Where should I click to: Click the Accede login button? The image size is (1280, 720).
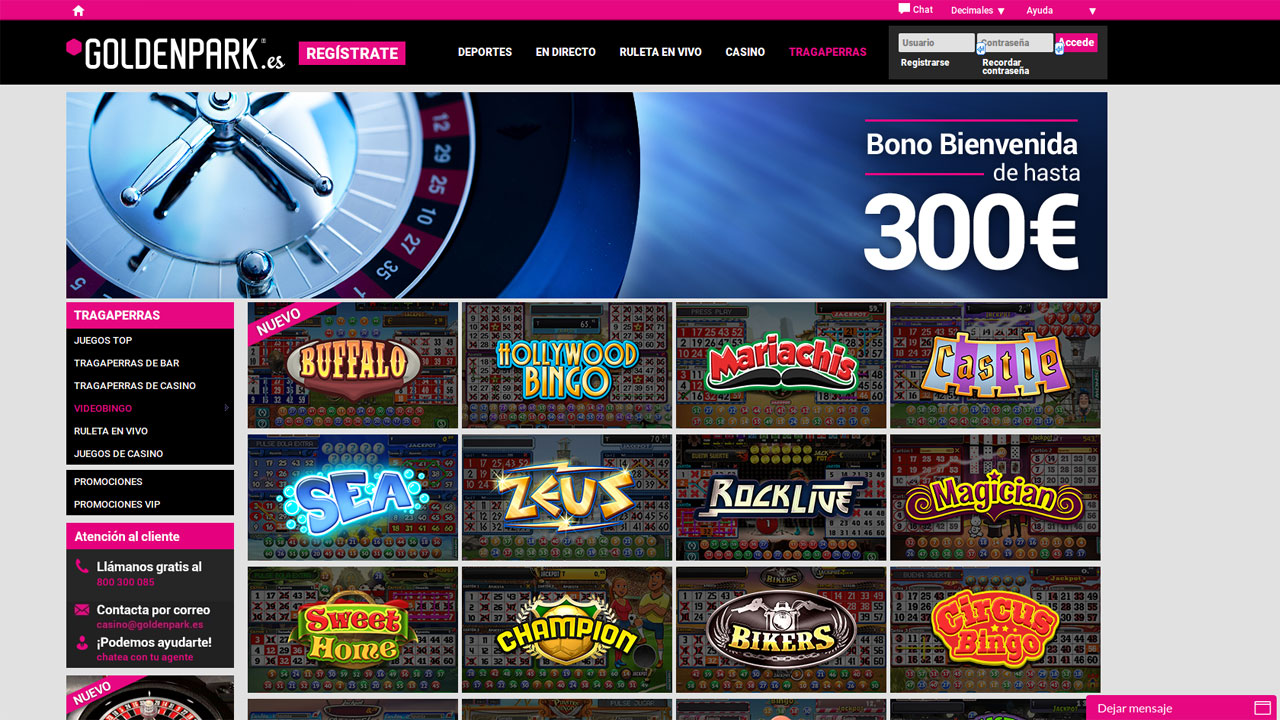pos(1077,42)
